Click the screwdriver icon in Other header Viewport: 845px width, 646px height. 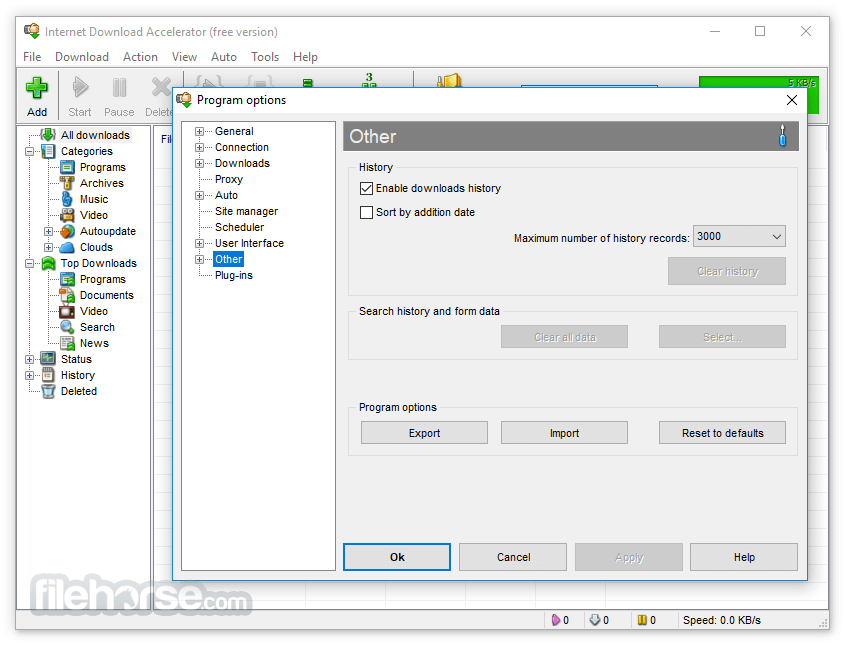782,136
